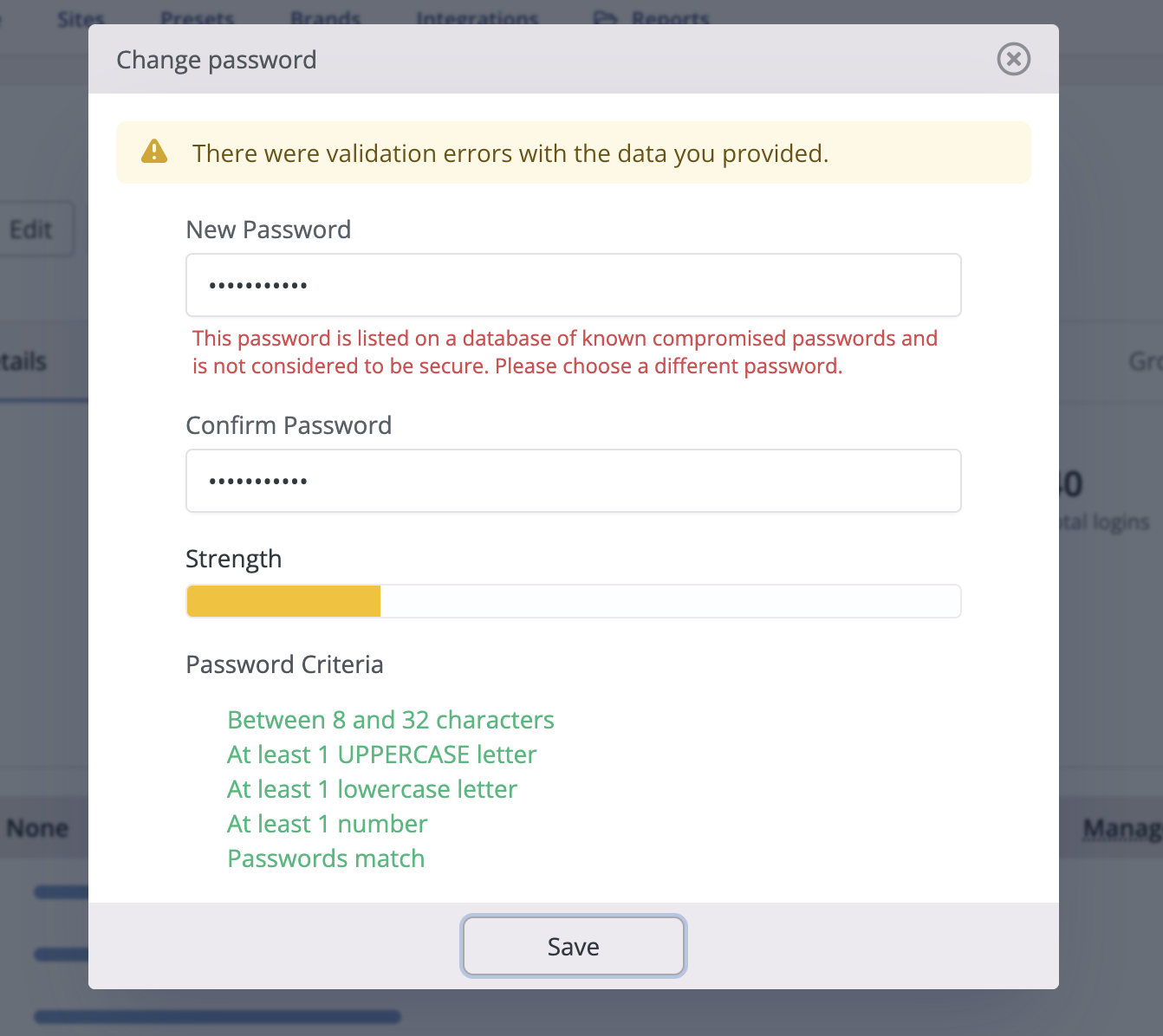Screen dimensions: 1163x1036
Task: Click the close (X) icon on the dialog
Action: pyautogui.click(x=1013, y=59)
